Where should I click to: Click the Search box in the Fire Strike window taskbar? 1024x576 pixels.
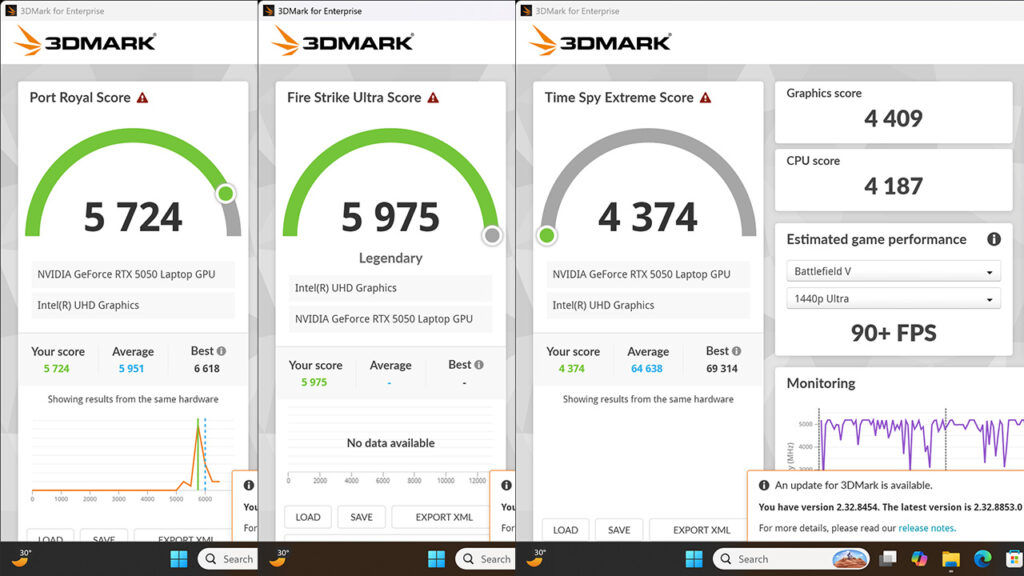click(x=487, y=559)
